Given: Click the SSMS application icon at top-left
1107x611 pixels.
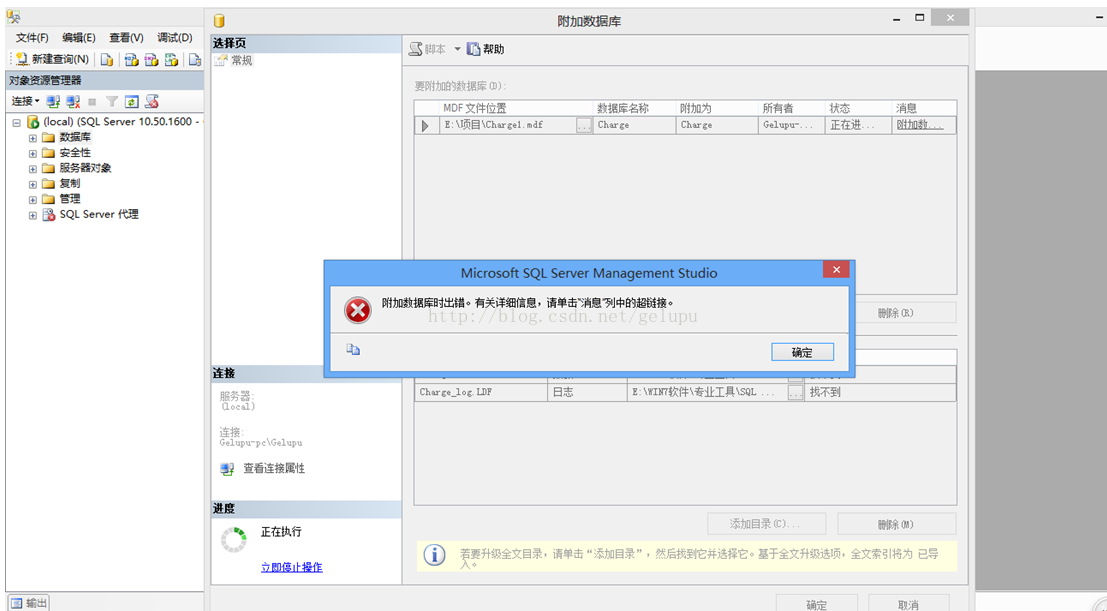Looking at the screenshot, I should [13, 16].
